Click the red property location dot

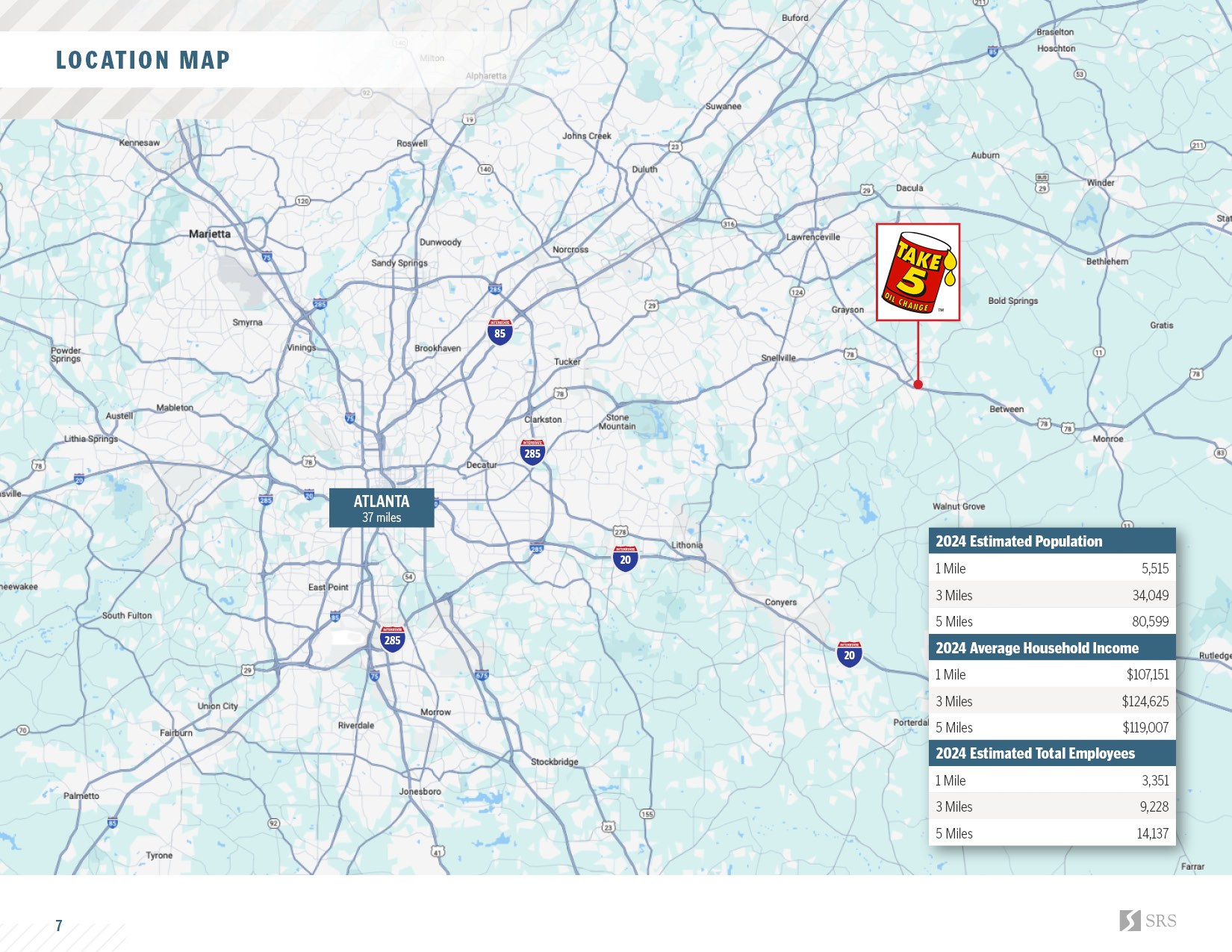point(918,385)
